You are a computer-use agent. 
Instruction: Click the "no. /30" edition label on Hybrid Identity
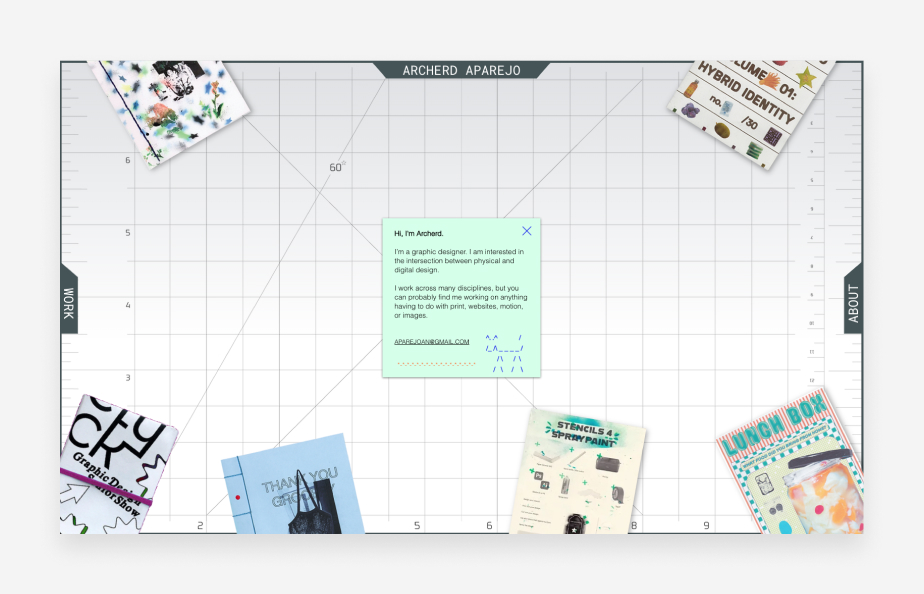coord(732,112)
